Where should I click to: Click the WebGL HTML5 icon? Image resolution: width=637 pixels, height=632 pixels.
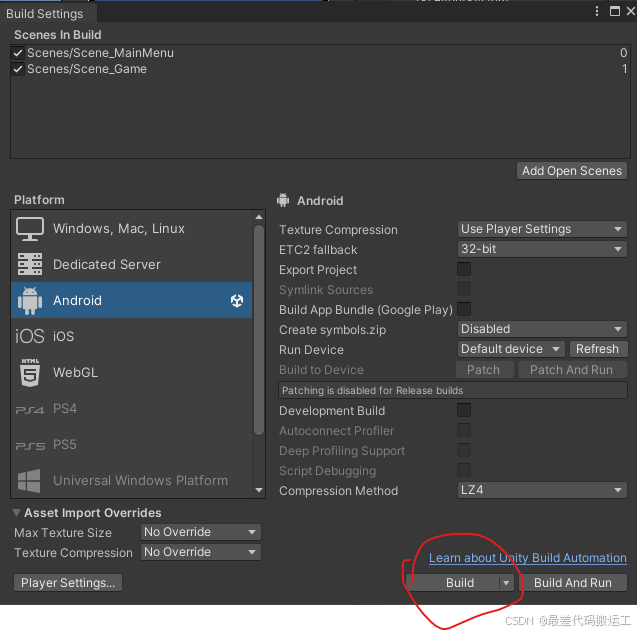click(x=30, y=372)
